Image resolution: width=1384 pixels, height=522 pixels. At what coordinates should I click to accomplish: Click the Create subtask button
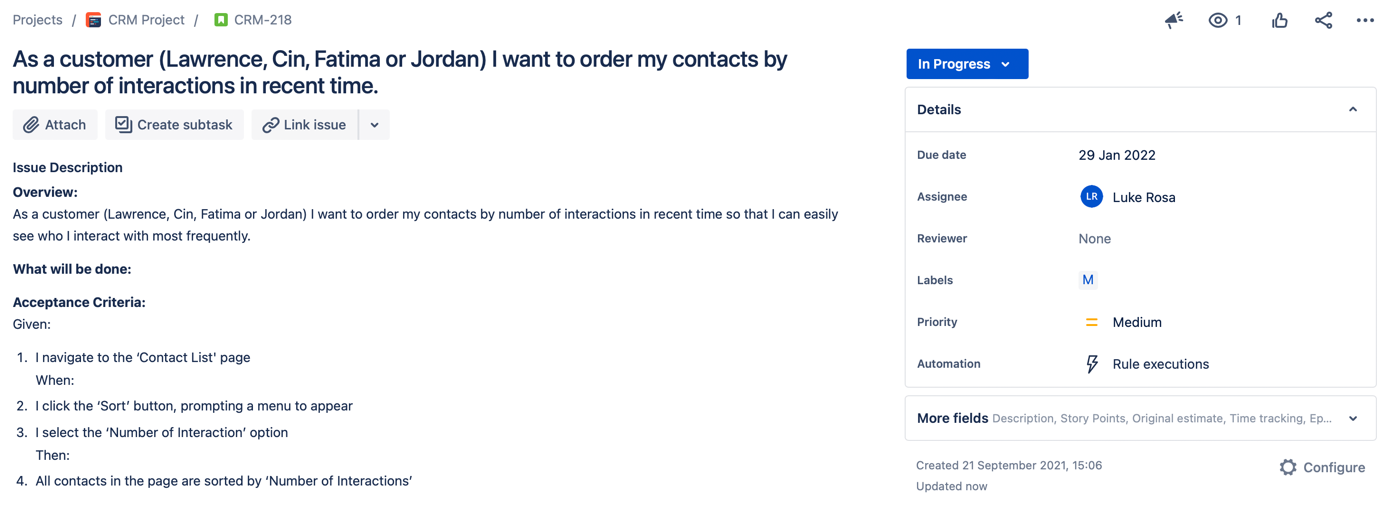point(174,125)
